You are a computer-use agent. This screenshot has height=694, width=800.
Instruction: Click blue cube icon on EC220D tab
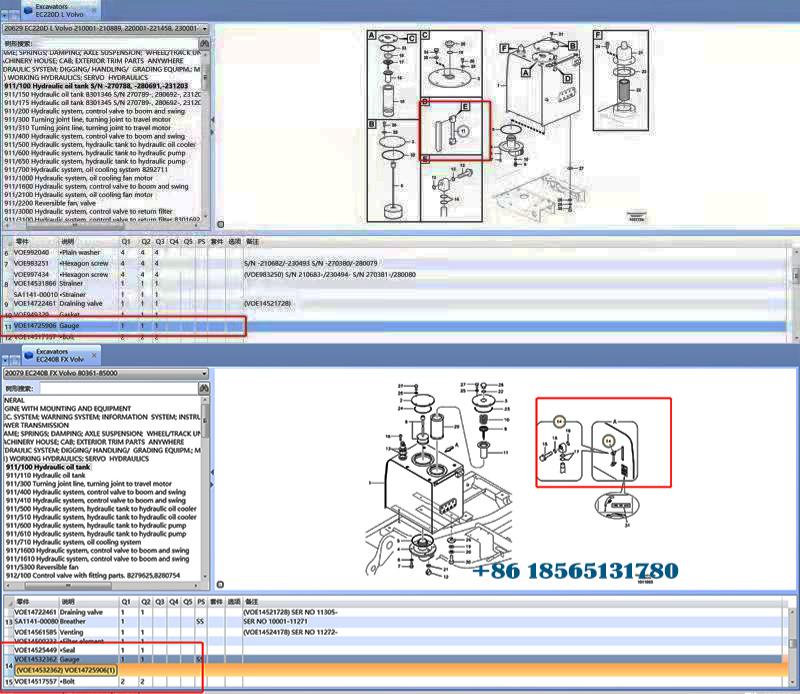click(29, 10)
